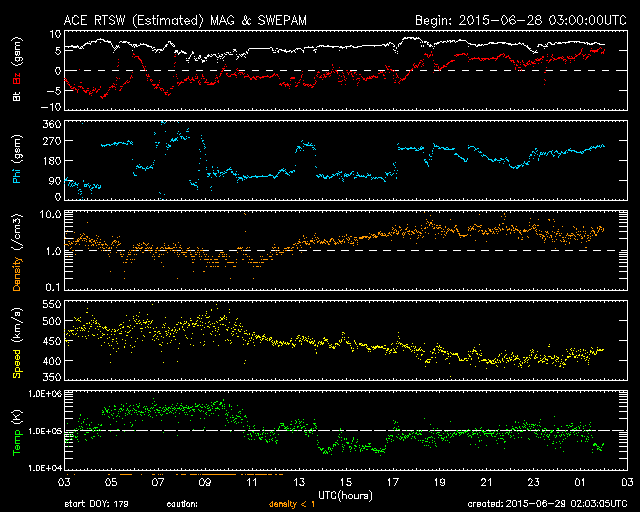Click the '450' tick on Speed axis
640x512 pixels.
[52, 341]
